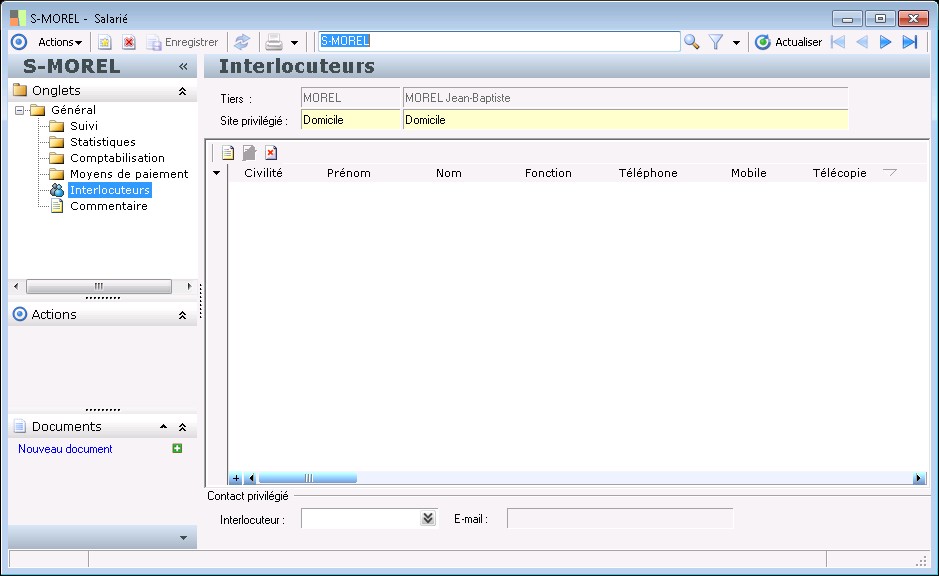The width and height of the screenshot is (939, 576).
Task: Click the Site privilégié Domicile description field
Action: [x=626, y=120]
